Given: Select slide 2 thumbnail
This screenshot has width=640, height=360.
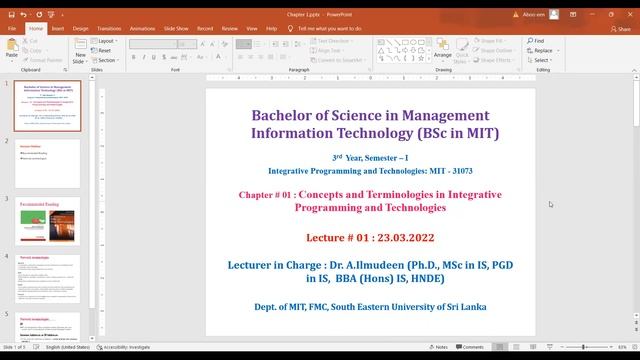Looking at the screenshot, I should click(x=47, y=163).
